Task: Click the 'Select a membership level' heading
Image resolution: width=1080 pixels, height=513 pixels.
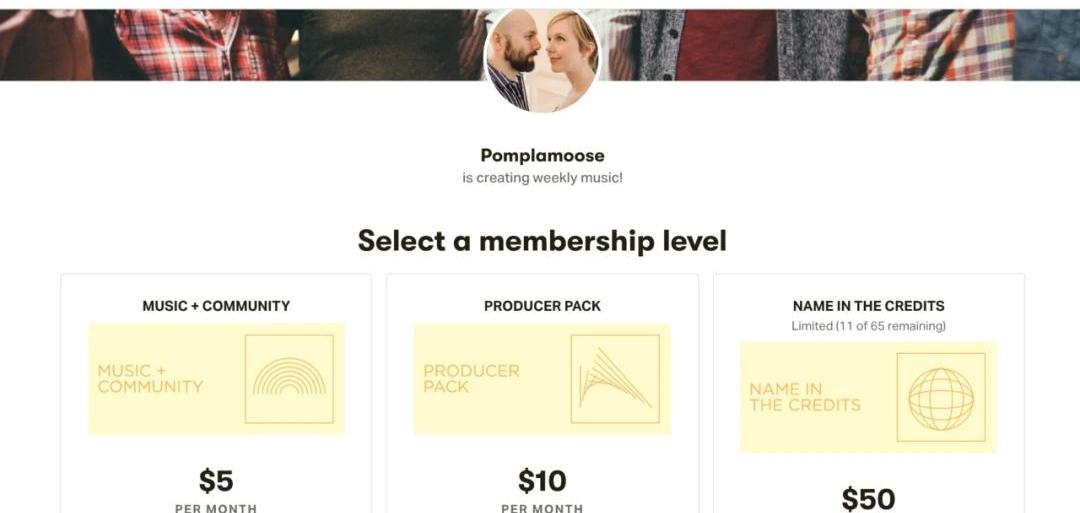Action: pyautogui.click(x=542, y=241)
